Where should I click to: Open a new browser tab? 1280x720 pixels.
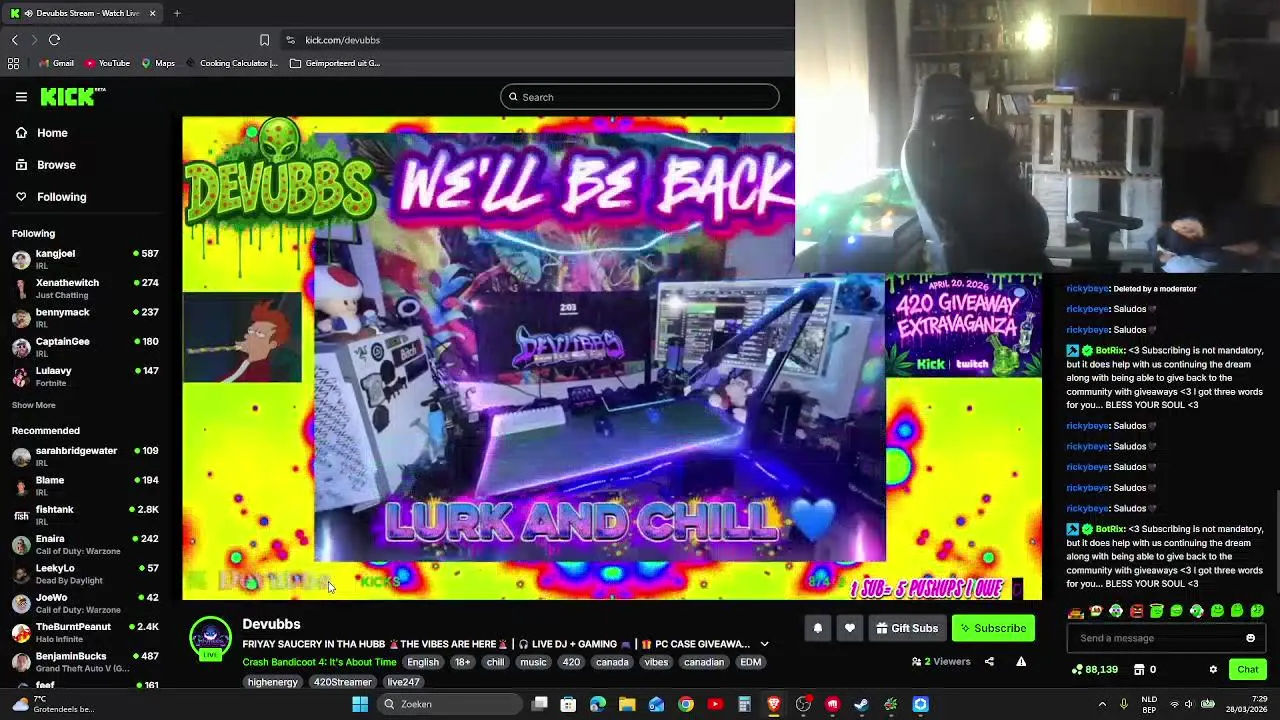pyautogui.click(x=176, y=13)
